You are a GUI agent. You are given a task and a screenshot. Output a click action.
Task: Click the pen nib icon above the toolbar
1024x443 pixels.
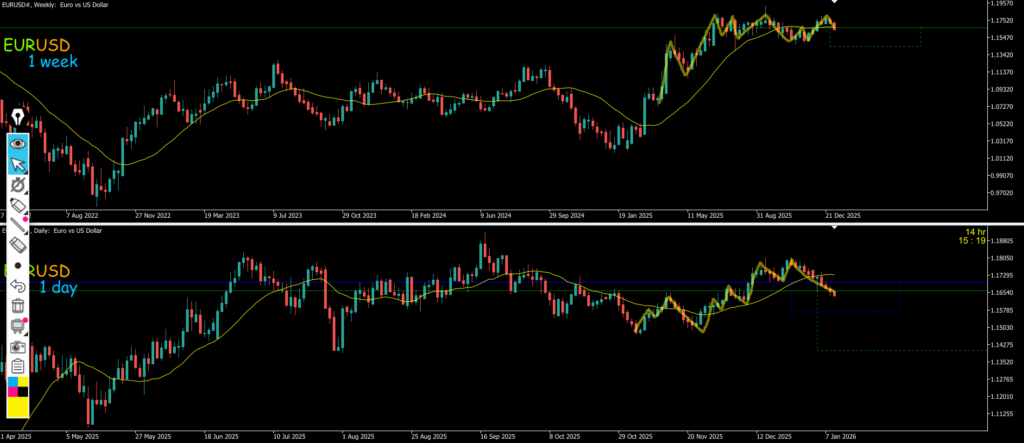coord(18,119)
